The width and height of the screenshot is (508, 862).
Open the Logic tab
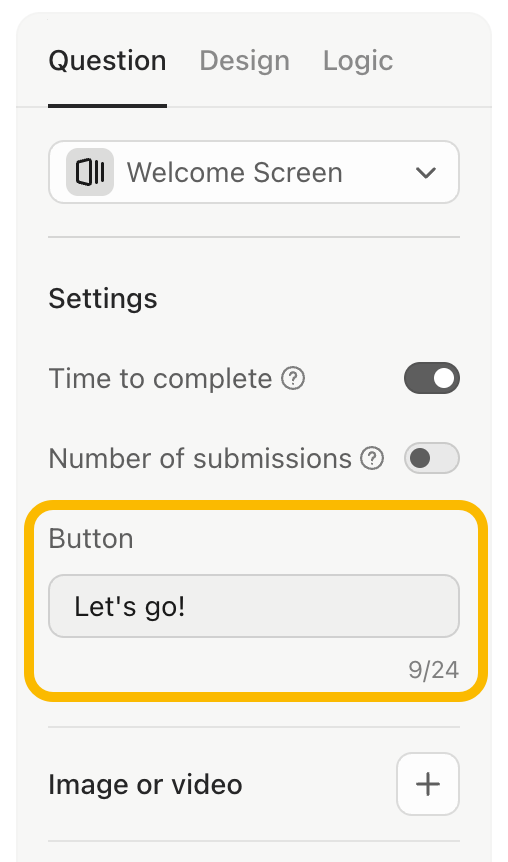358,60
